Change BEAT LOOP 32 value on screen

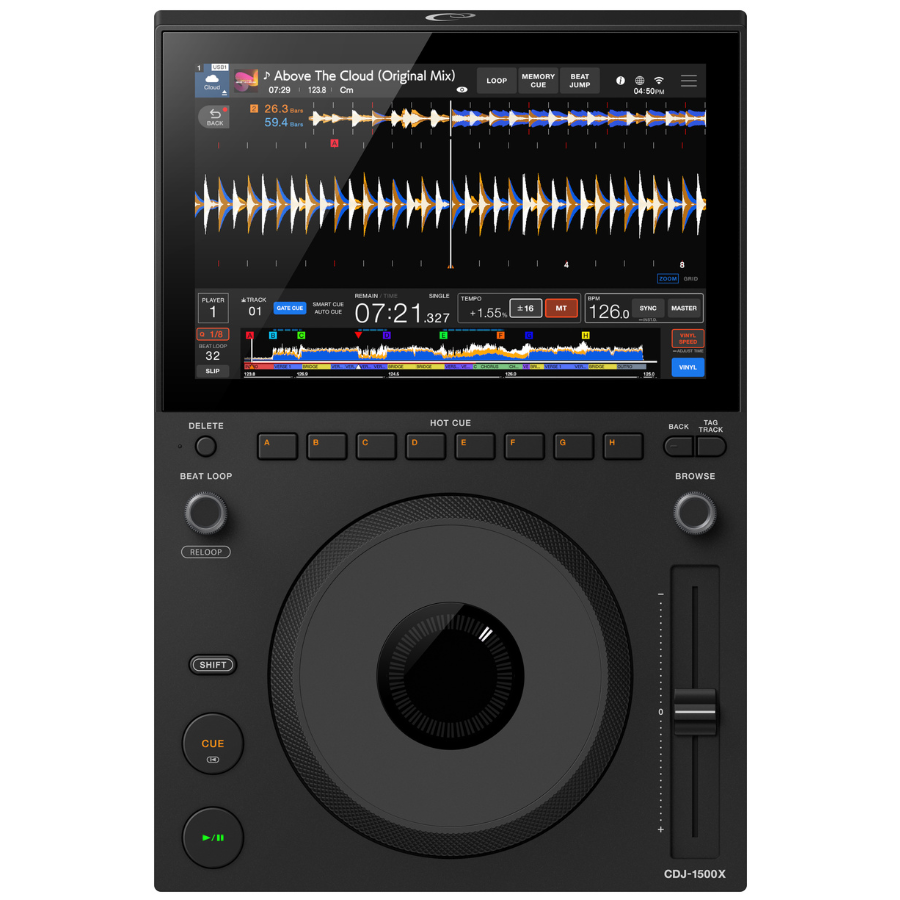tap(212, 353)
